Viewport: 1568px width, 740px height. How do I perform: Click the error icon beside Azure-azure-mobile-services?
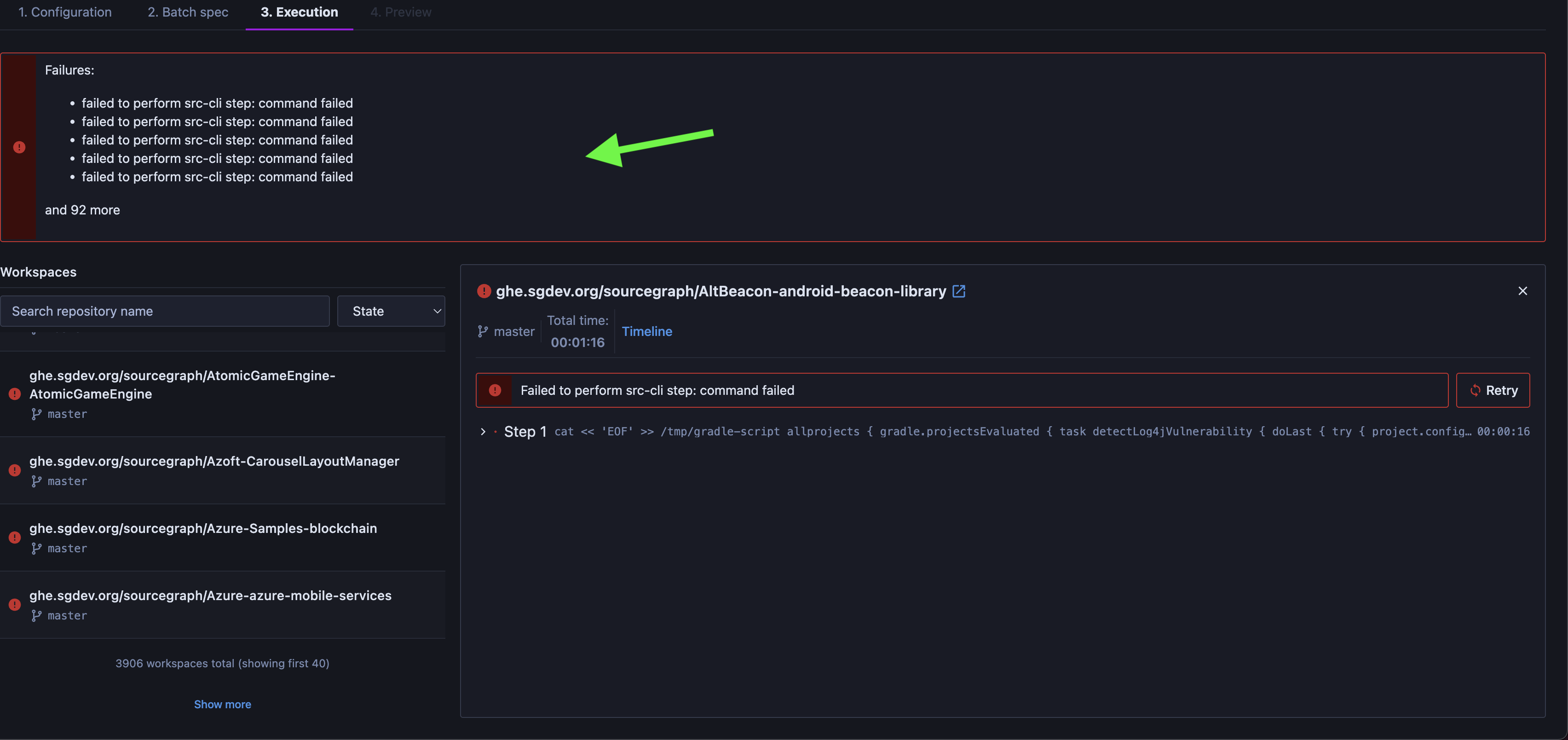15,605
